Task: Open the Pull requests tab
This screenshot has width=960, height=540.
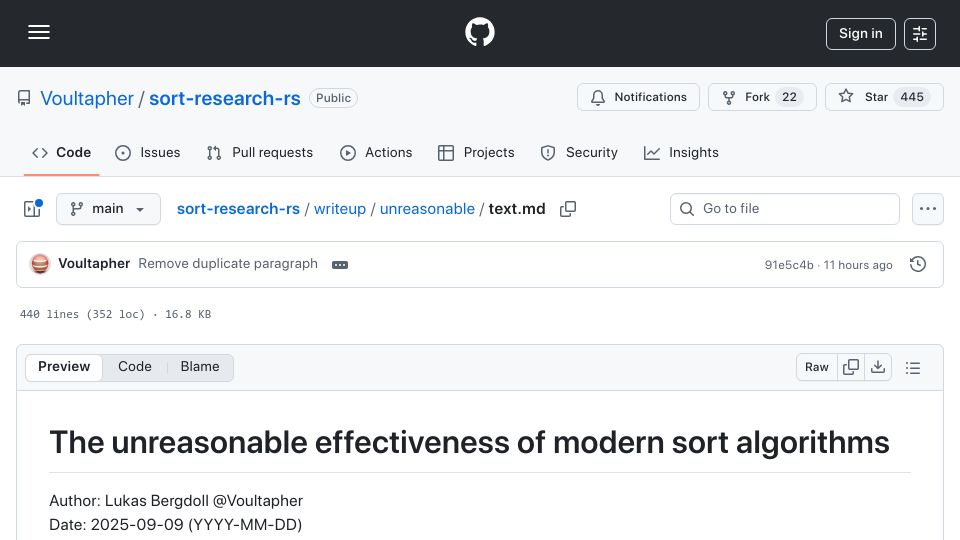Action: click(x=260, y=152)
